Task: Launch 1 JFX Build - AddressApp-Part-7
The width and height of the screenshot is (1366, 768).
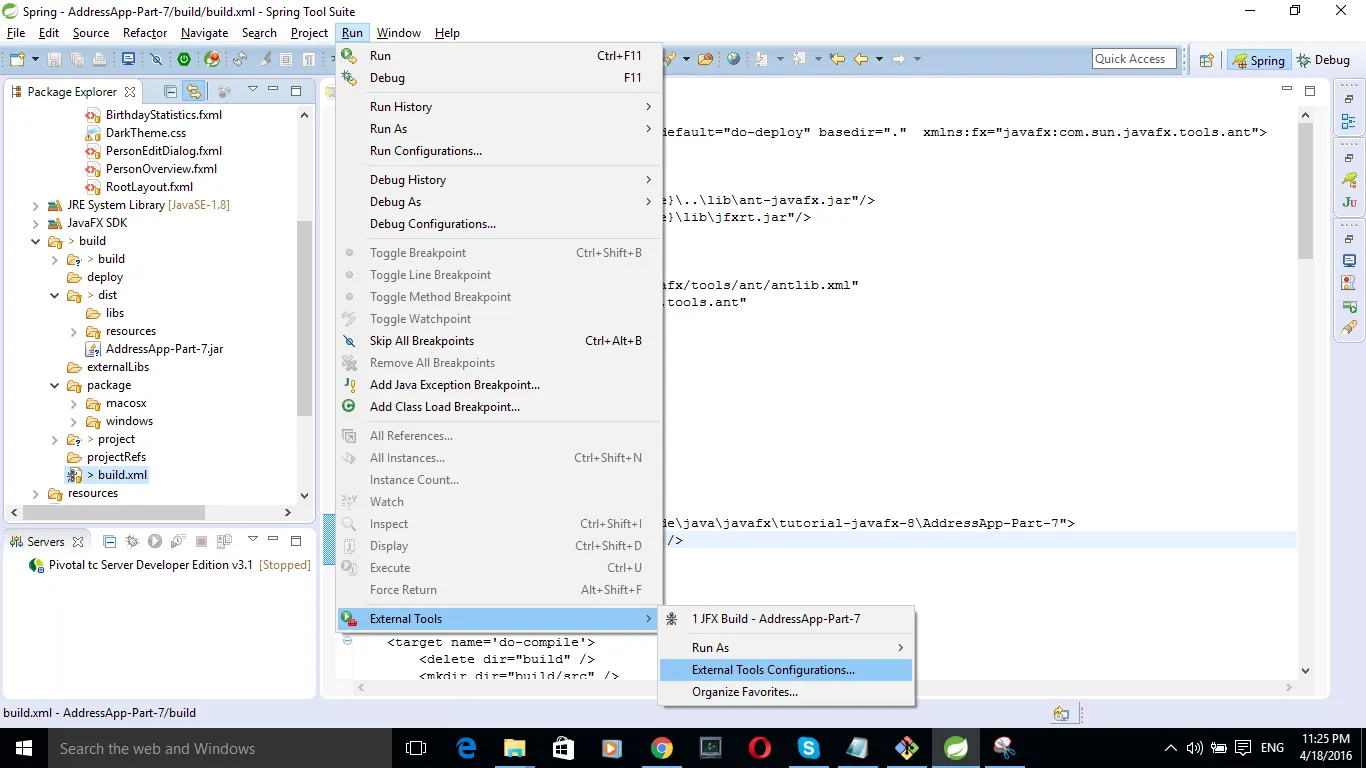Action: (786, 619)
